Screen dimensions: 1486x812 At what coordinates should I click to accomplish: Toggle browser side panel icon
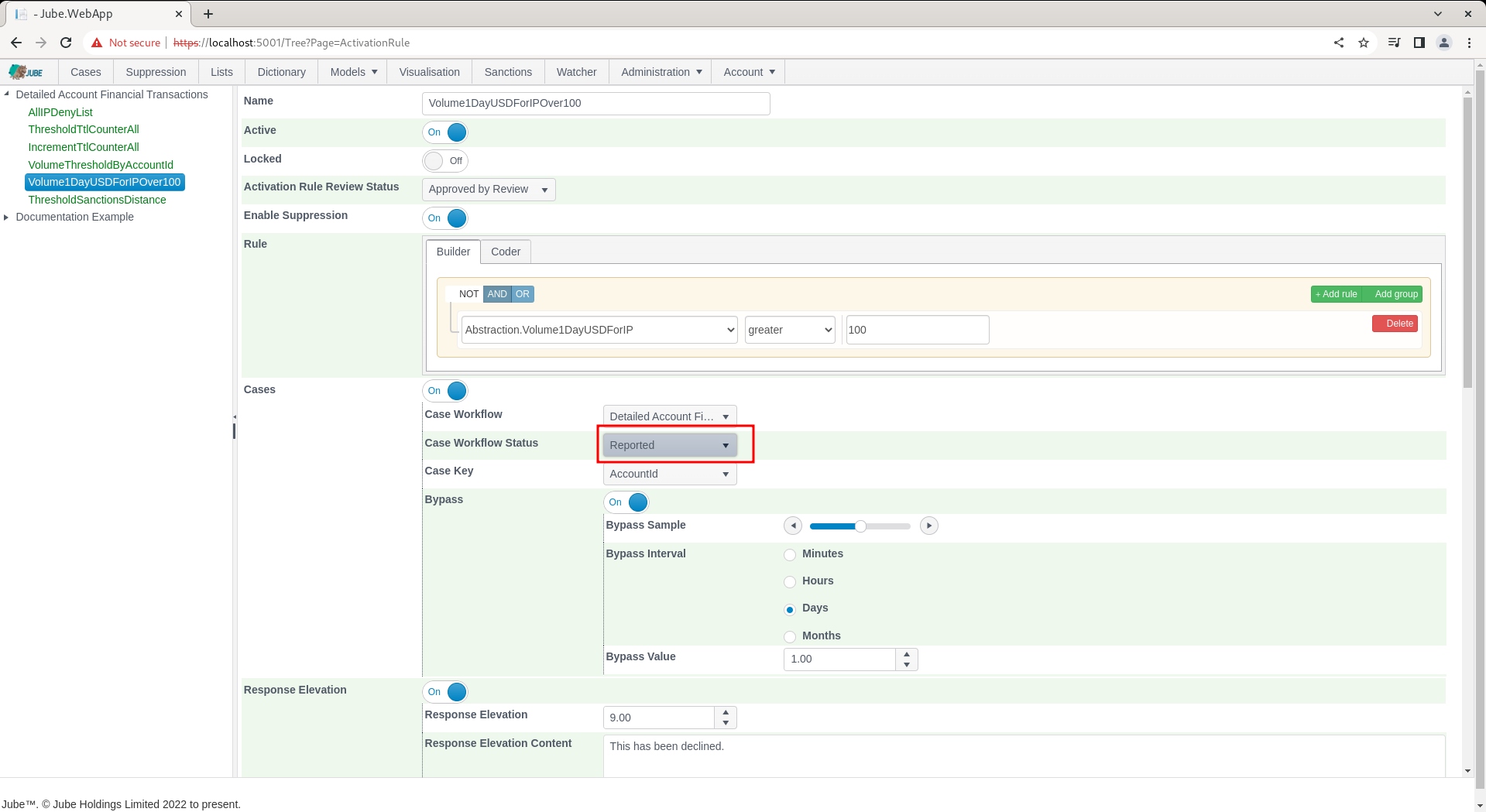point(1419,43)
